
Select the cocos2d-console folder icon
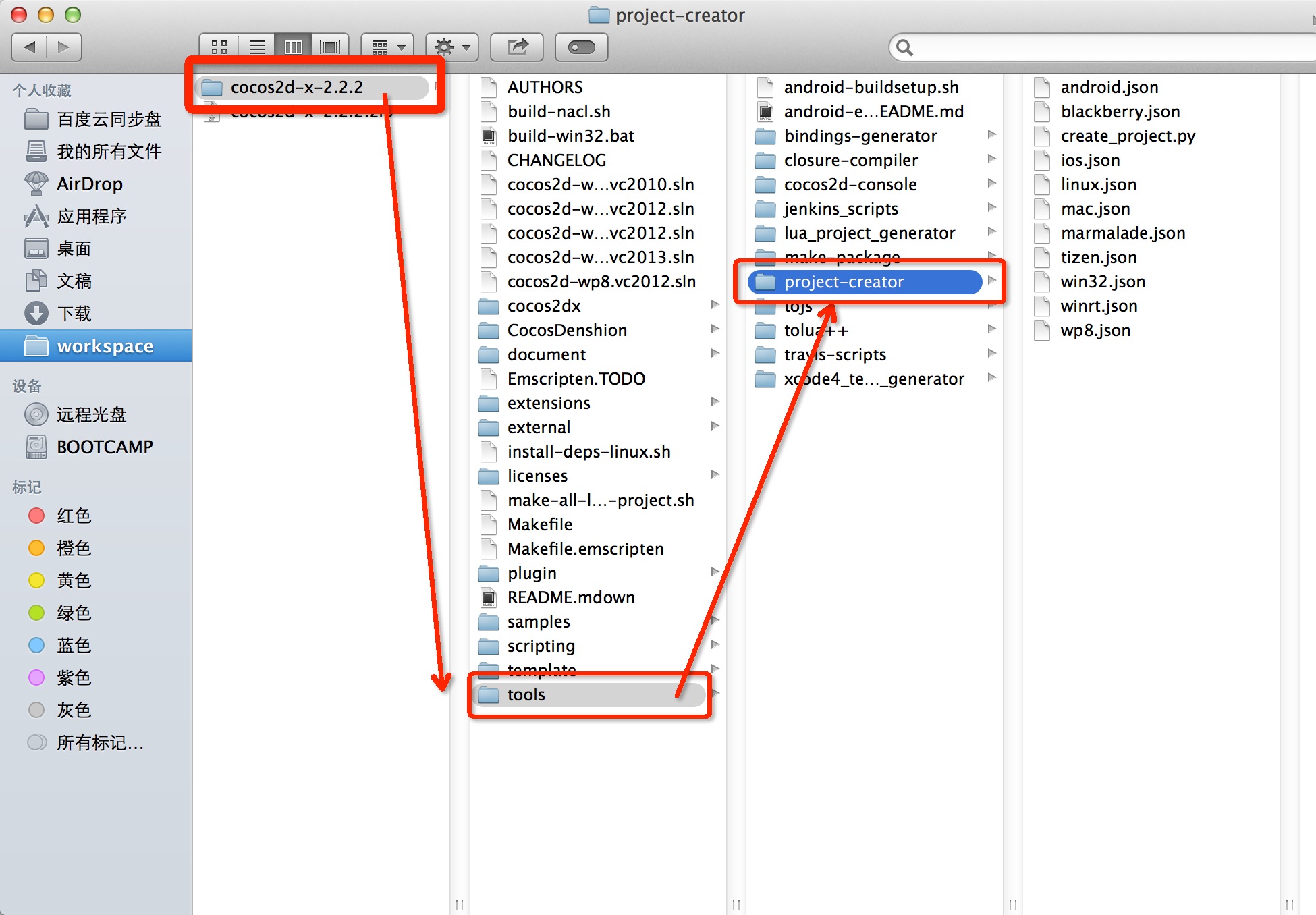[x=765, y=186]
